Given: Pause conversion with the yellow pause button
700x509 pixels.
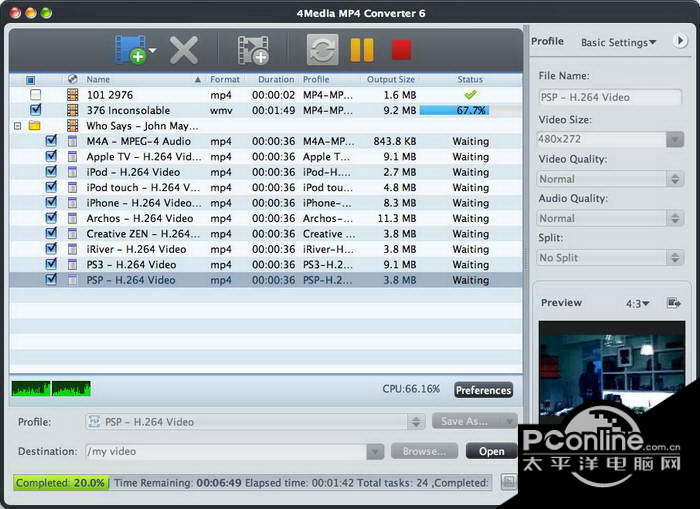Looking at the screenshot, I should pos(362,50).
